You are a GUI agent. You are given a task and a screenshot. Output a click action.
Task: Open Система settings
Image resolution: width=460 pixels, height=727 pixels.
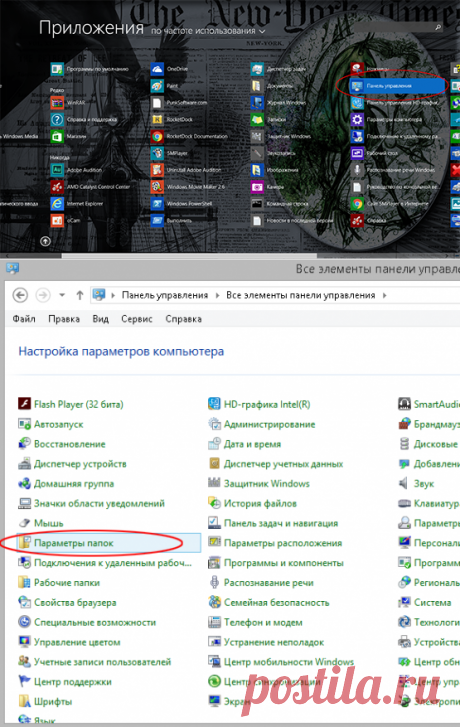pos(425,602)
